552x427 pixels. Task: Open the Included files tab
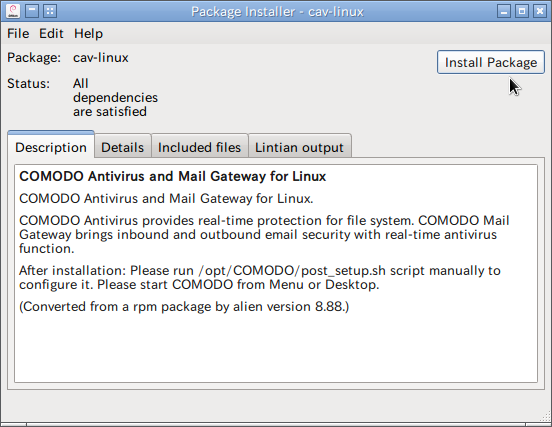tap(199, 147)
